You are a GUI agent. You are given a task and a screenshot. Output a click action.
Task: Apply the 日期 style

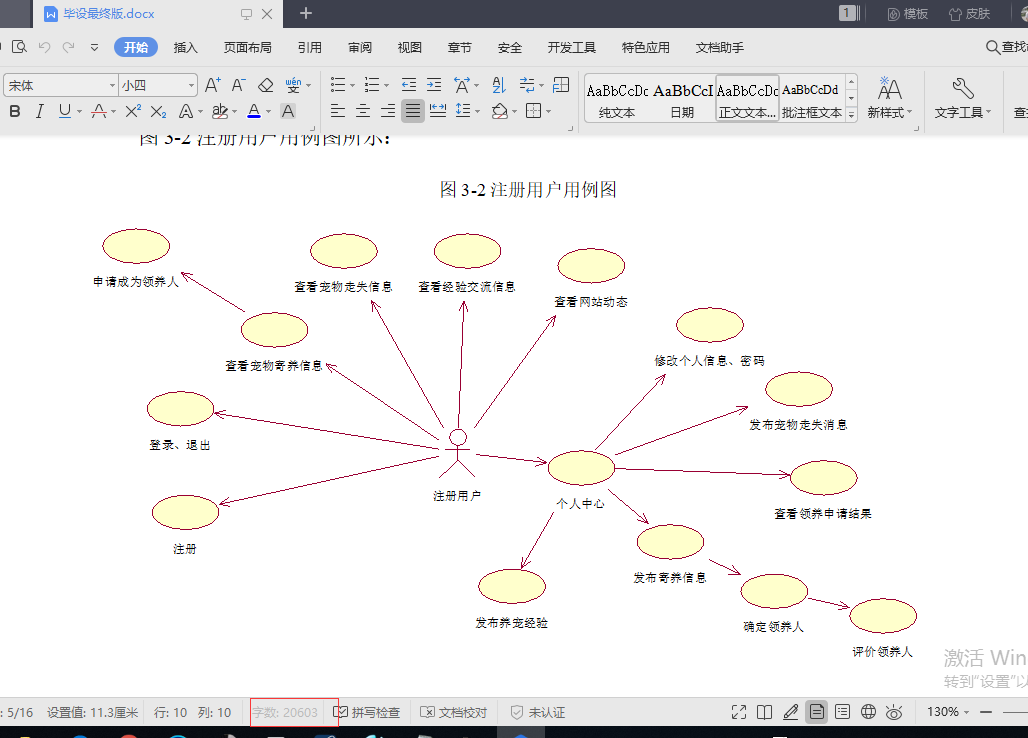point(682,99)
